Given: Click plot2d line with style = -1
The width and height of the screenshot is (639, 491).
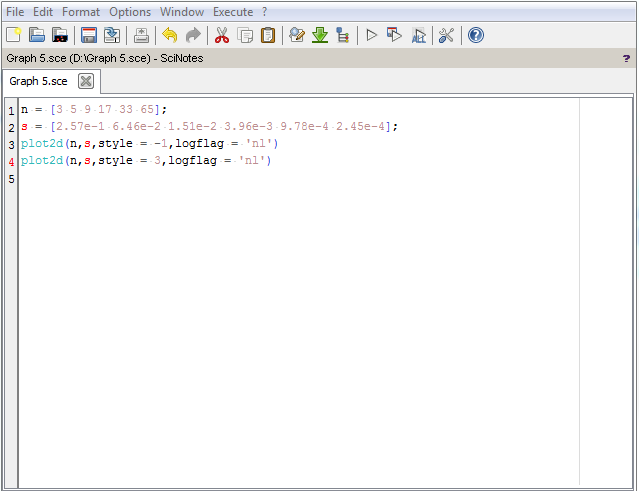Looking at the screenshot, I should click(x=149, y=143).
